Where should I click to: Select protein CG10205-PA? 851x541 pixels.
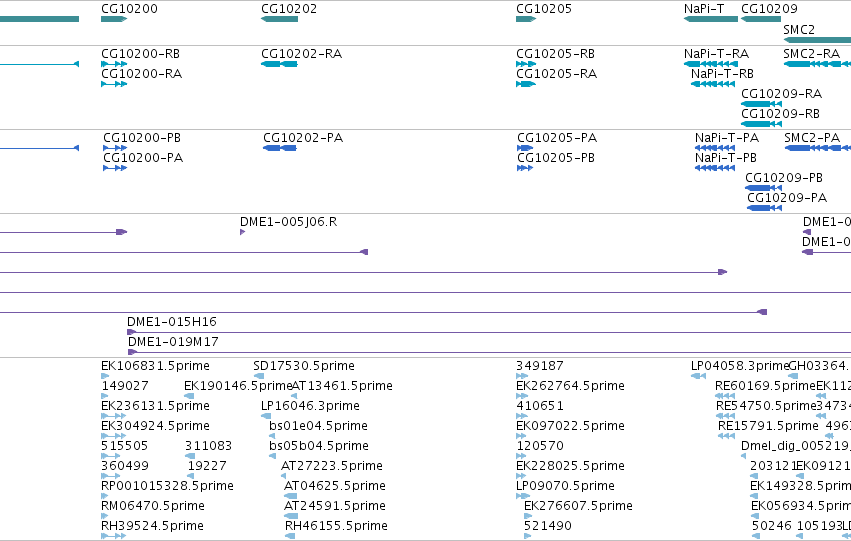[525, 148]
